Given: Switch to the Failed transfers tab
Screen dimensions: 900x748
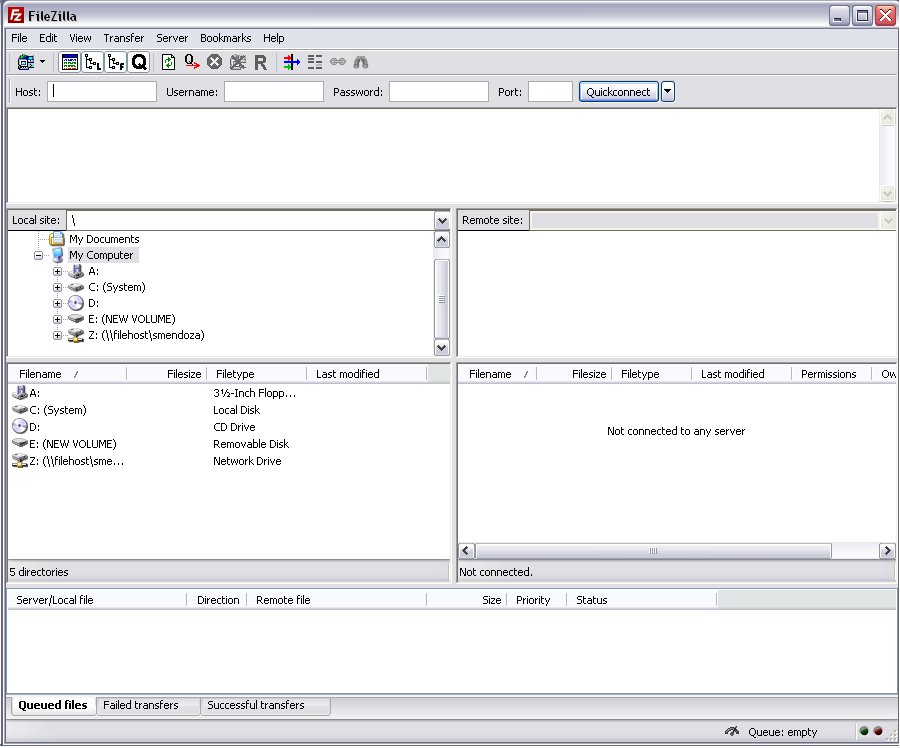Looking at the screenshot, I should point(141,705).
